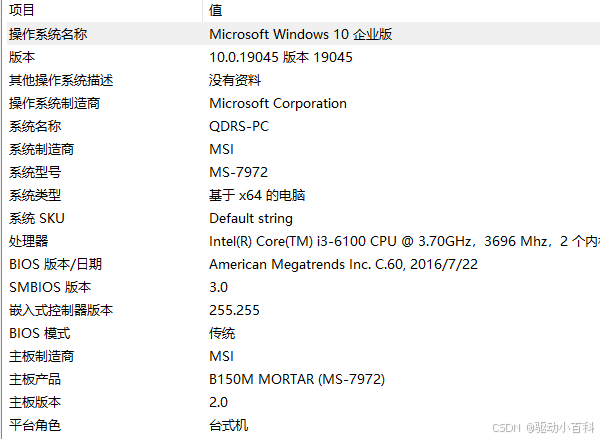Select the 操作系统名称 row
The height and width of the screenshot is (439, 600).
[303, 34]
